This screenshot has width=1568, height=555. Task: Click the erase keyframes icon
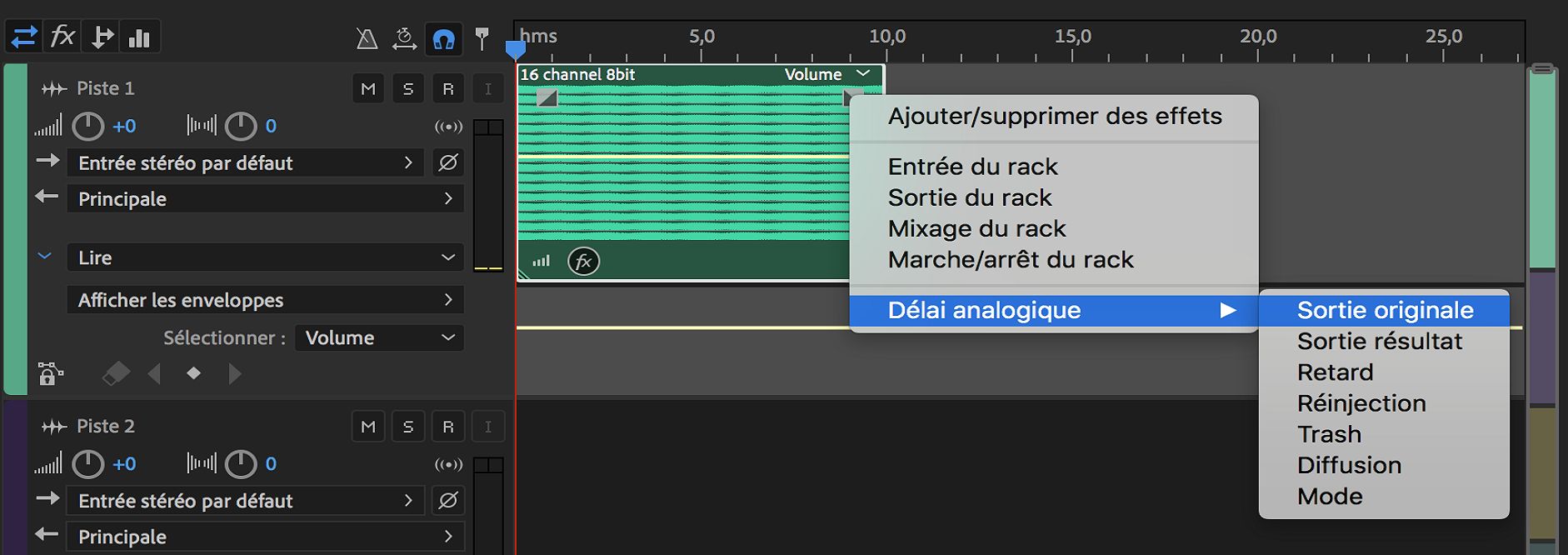point(116,373)
